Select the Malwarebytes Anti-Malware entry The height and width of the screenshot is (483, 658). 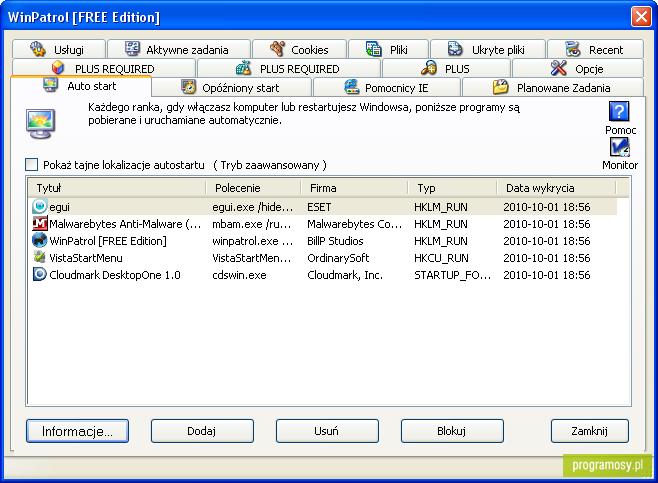pos(323,224)
